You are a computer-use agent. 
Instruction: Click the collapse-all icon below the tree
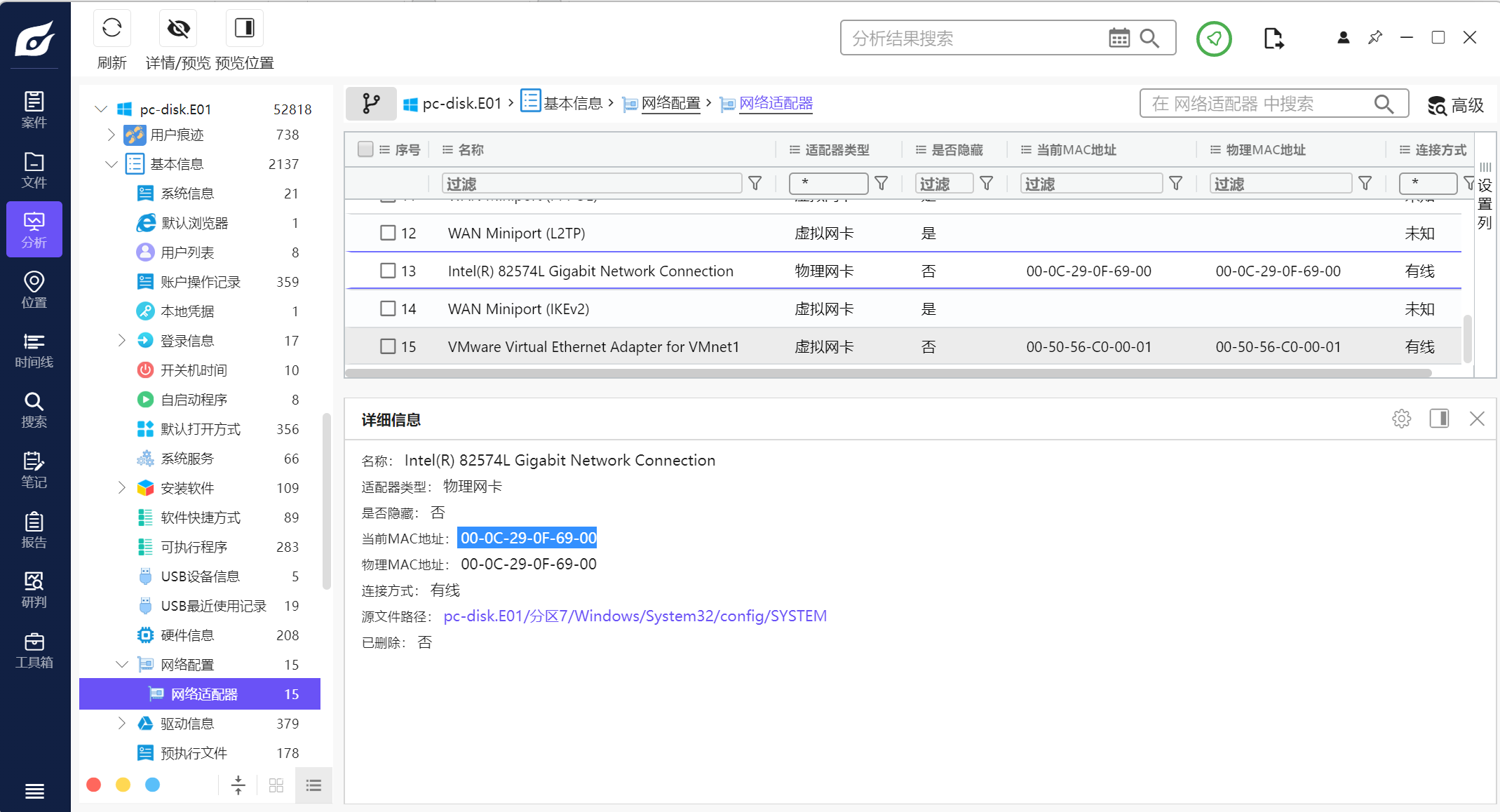(x=238, y=785)
